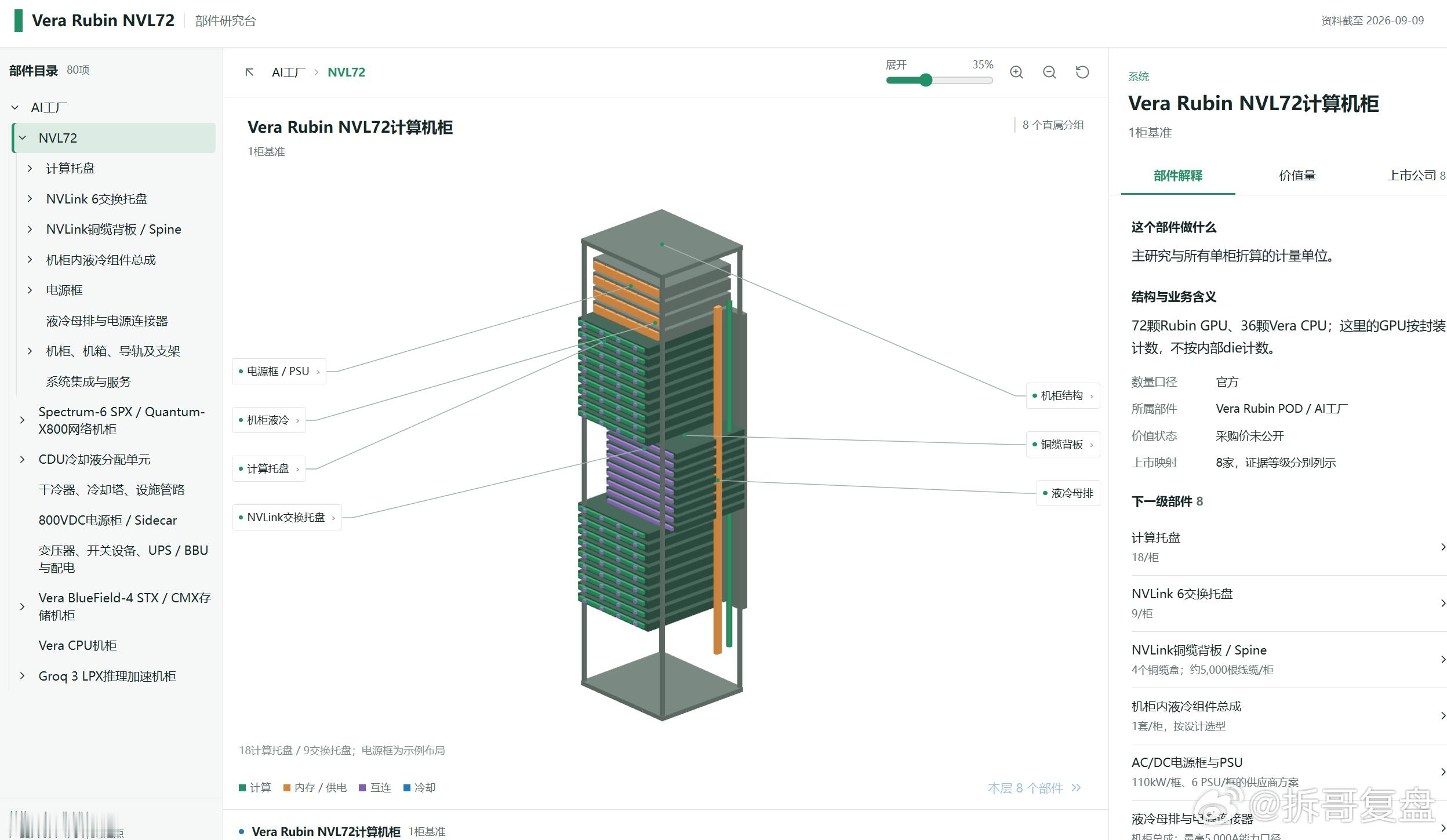This screenshot has width=1447, height=840.
Task: Expand the NVLink 6交换托盘 tree chevron
Action: pyautogui.click(x=30, y=199)
